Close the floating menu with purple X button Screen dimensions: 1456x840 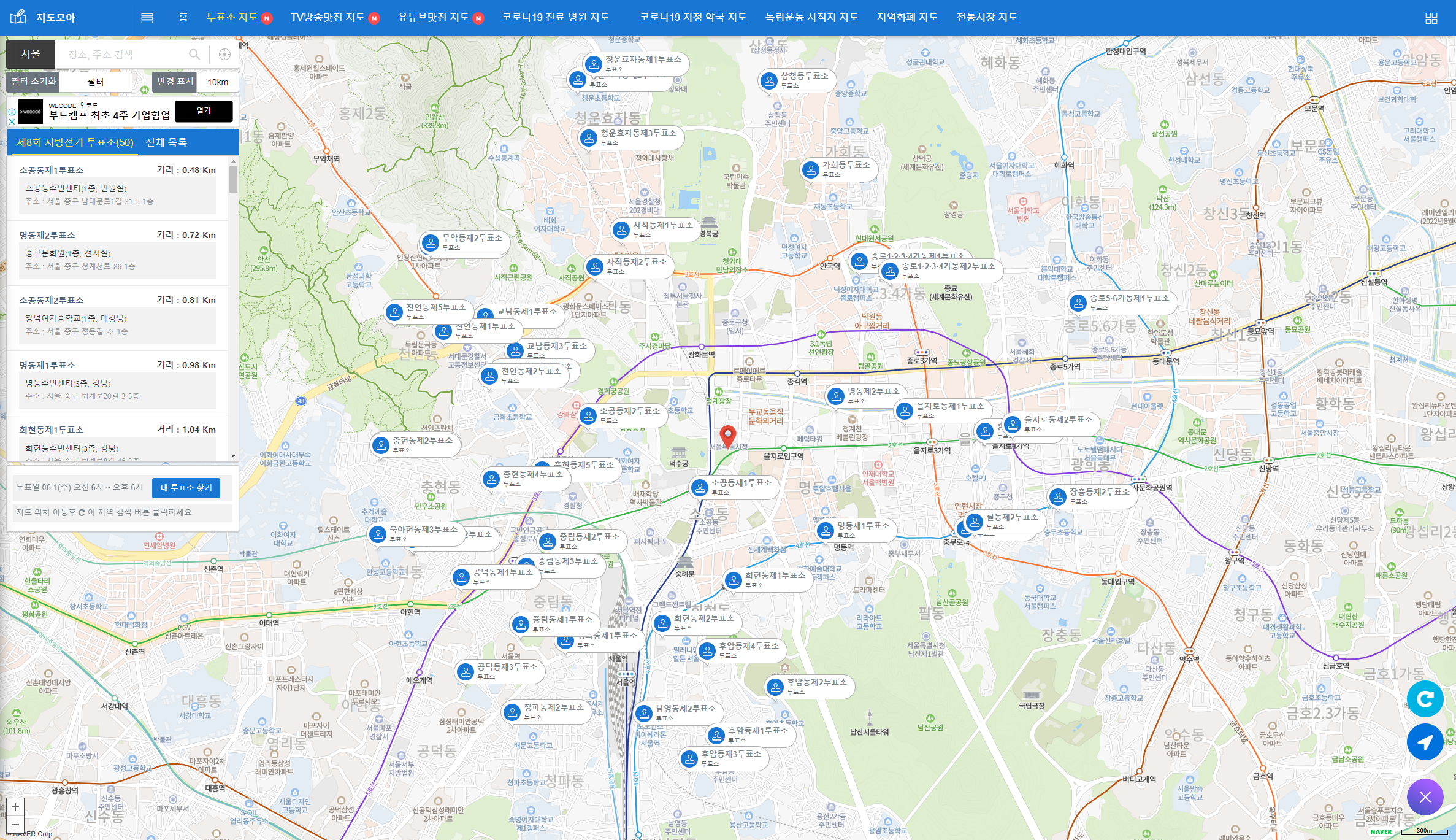[x=1425, y=796]
